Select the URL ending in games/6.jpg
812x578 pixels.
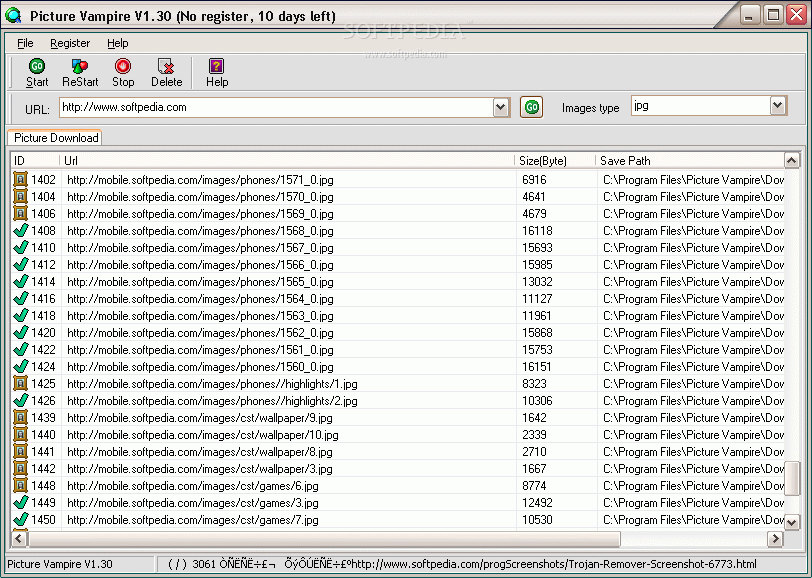point(193,486)
